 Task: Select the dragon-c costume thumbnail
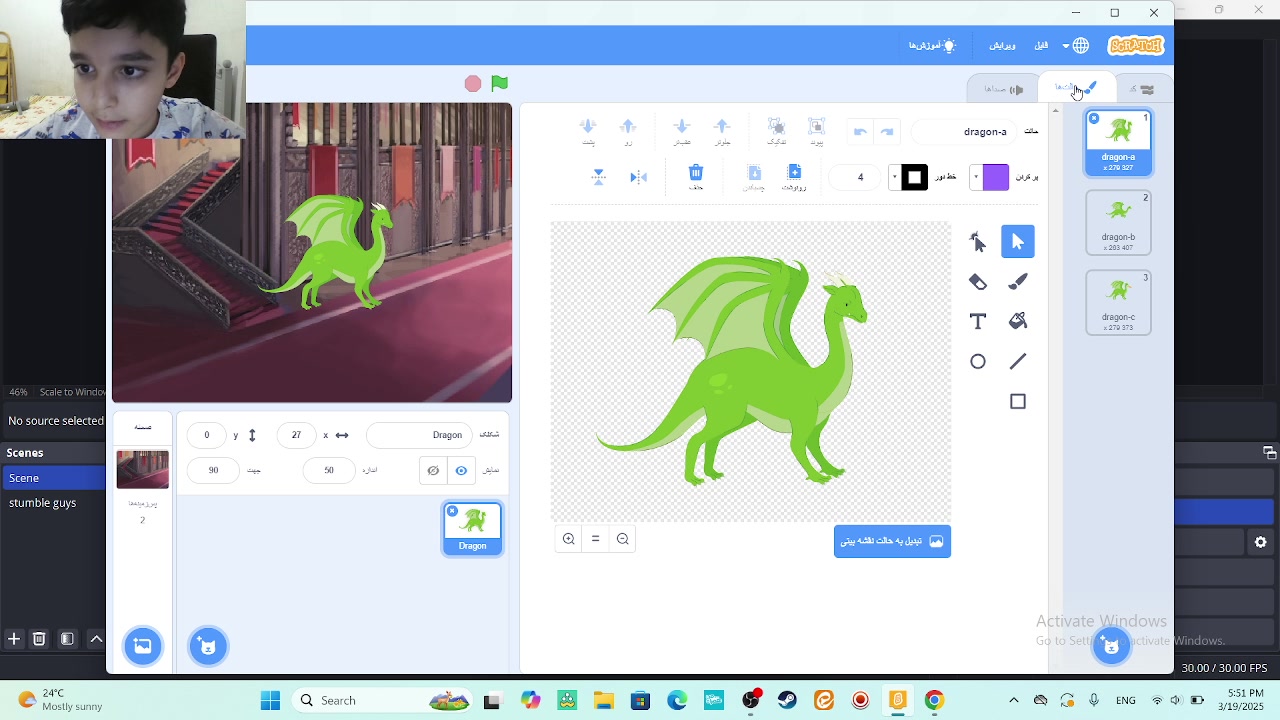tap(1118, 303)
